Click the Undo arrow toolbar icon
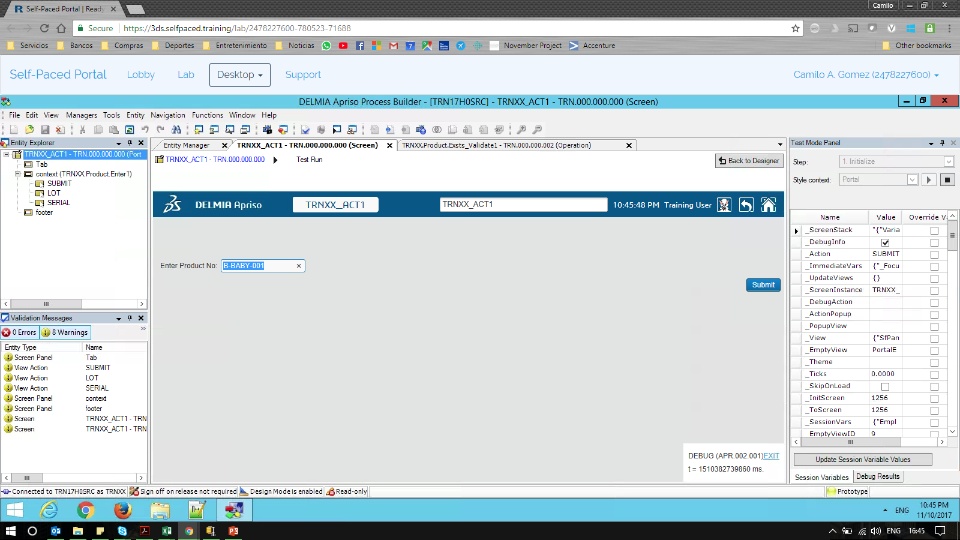The height and width of the screenshot is (540, 960). click(145, 130)
